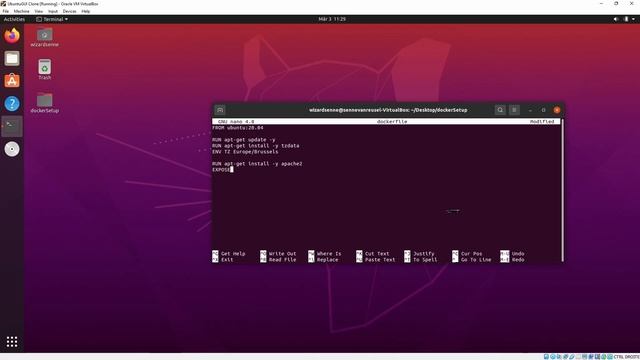Select the Trash icon on the desktop

[x=44, y=69]
